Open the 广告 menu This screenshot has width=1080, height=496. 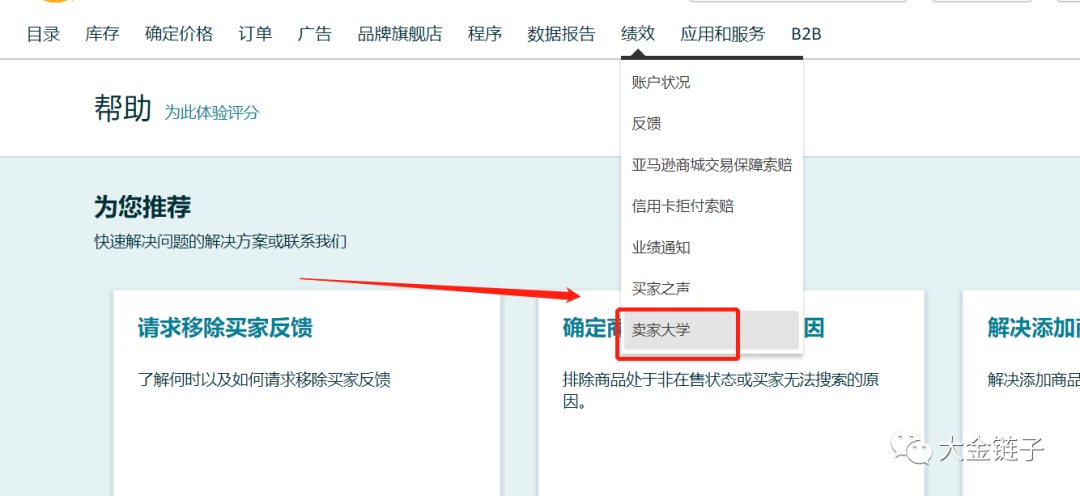click(x=315, y=34)
